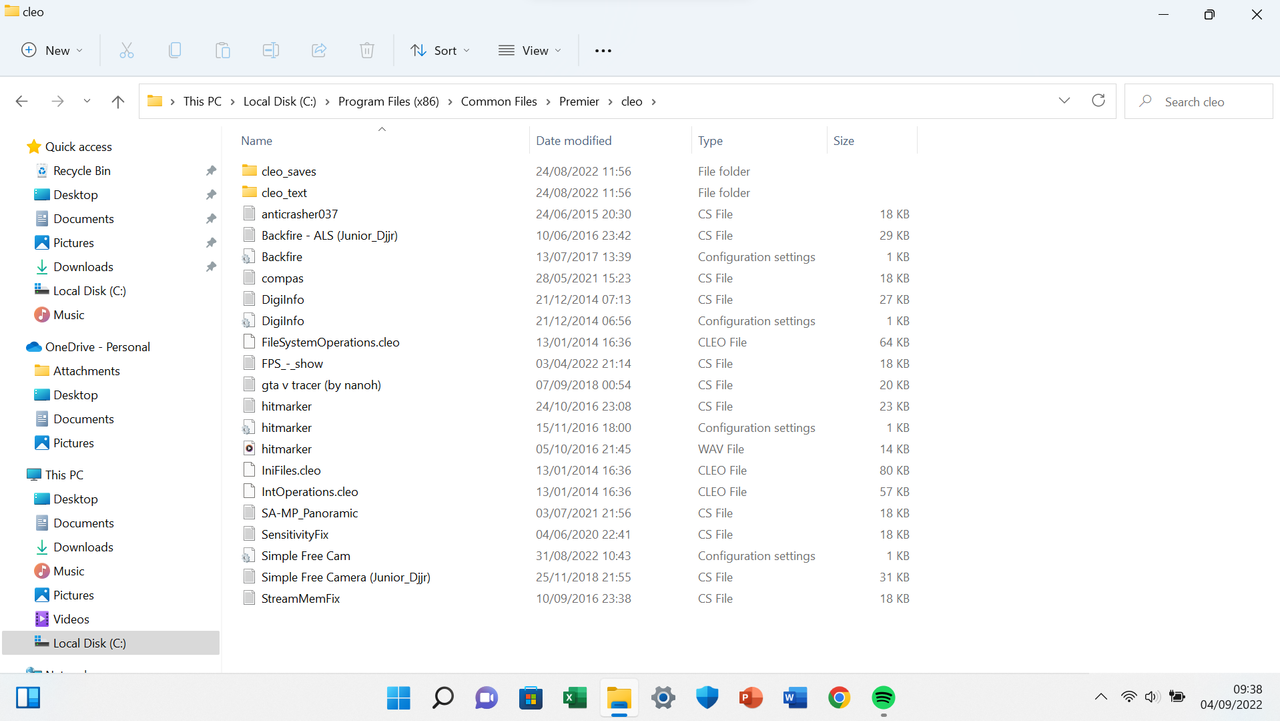Go back with the left arrow

22,101
